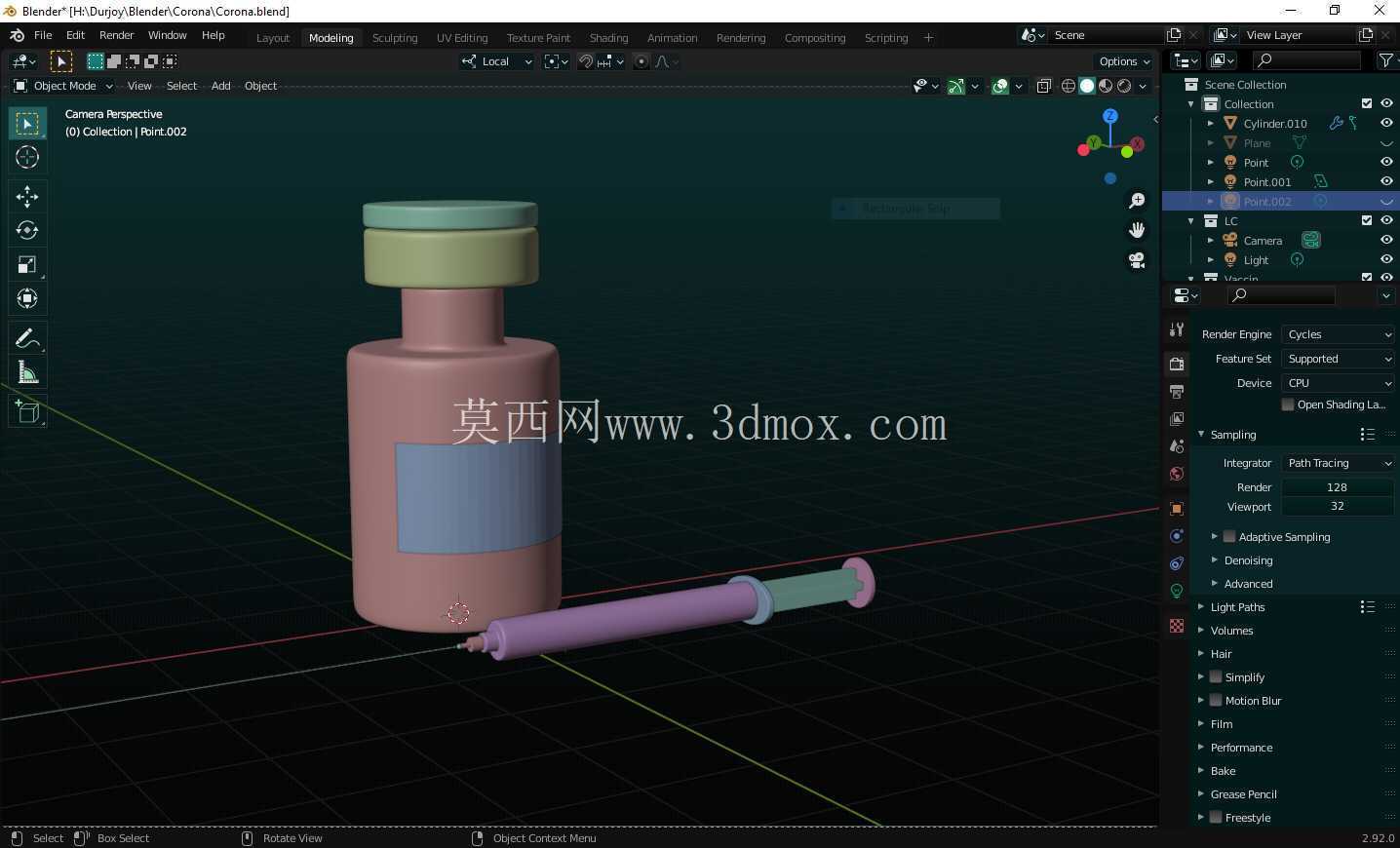Open the Object properties tab
The image size is (1400, 848).
pos(1177,509)
